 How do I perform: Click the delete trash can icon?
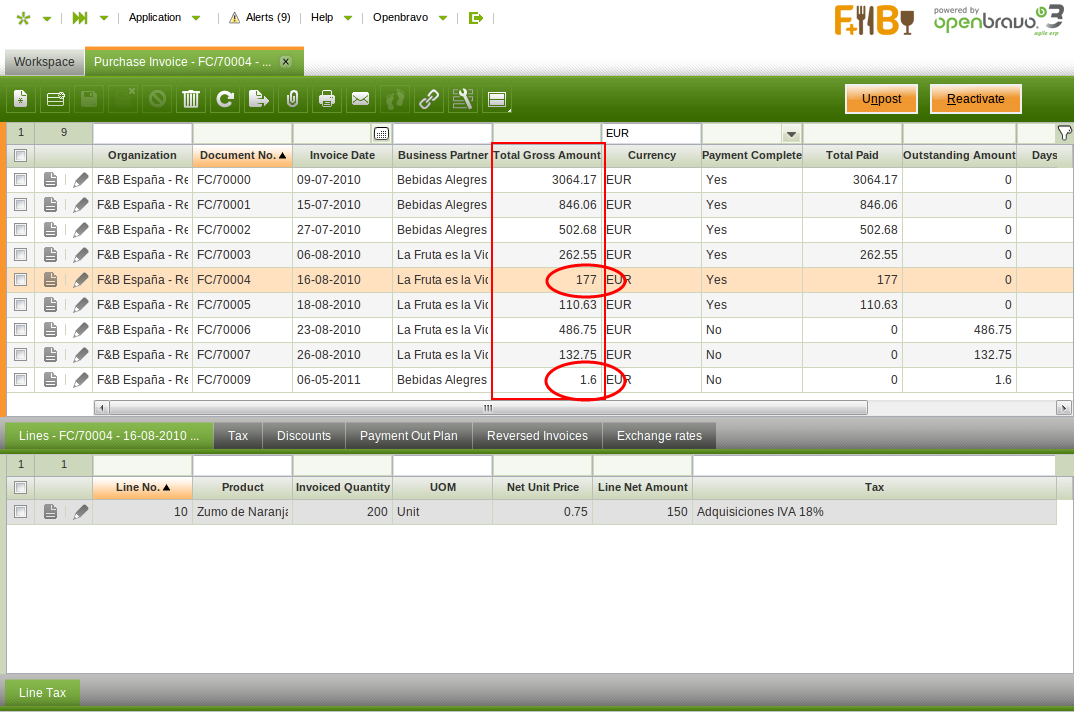coord(191,99)
